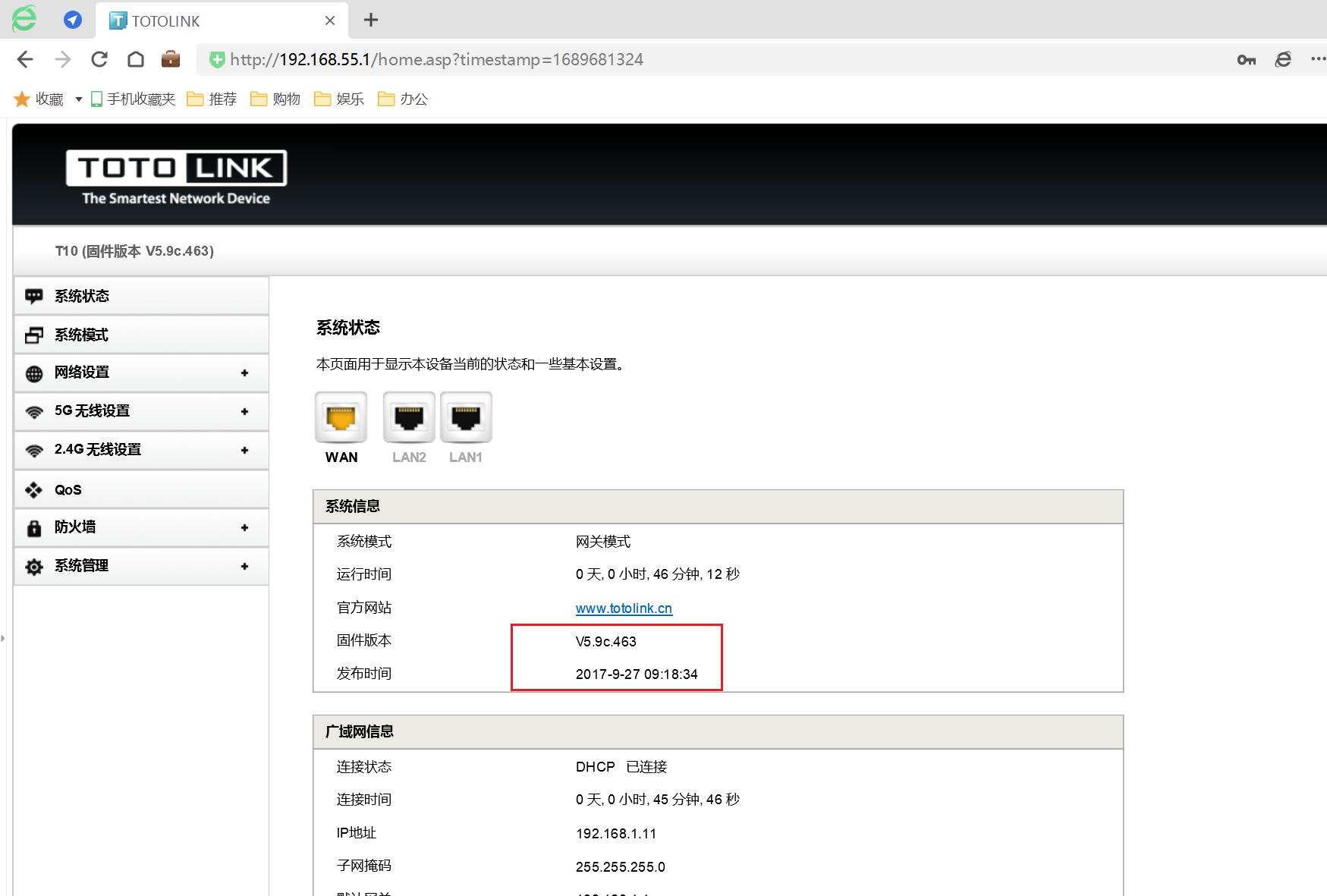
Task: Click the speech bubble icon beside 系统状态
Action: [x=34, y=297]
